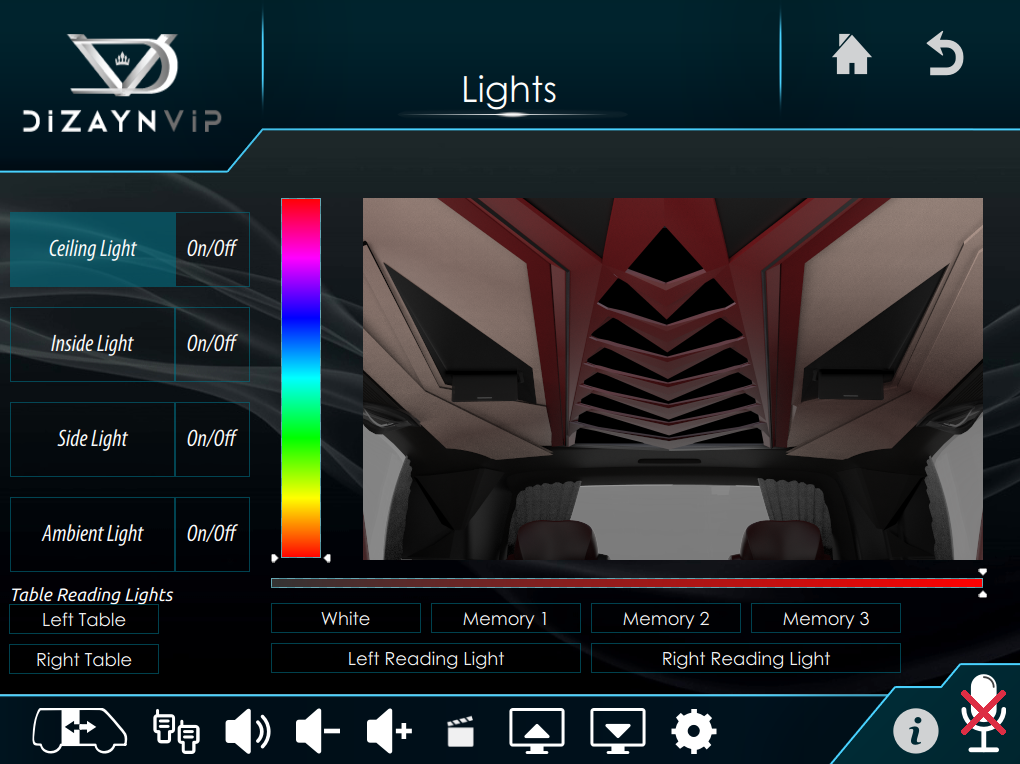The image size is (1020, 764).
Task: Click the volume down icon
Action: pos(318,732)
